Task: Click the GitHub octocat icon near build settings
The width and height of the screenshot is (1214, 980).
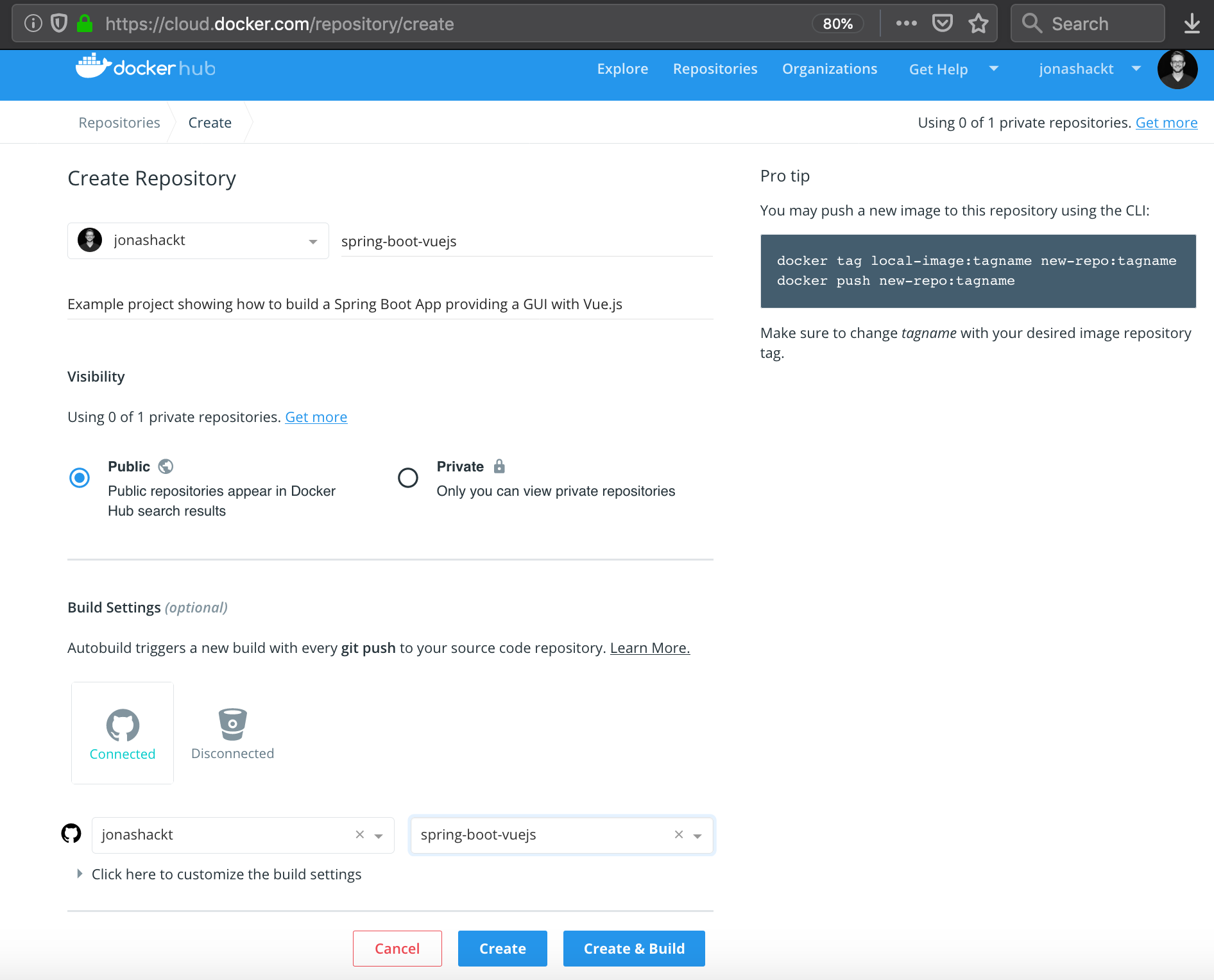Action: [x=72, y=834]
